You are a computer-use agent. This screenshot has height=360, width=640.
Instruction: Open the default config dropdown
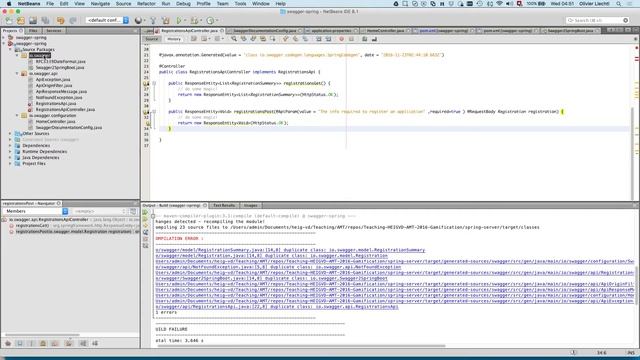click(x=107, y=20)
